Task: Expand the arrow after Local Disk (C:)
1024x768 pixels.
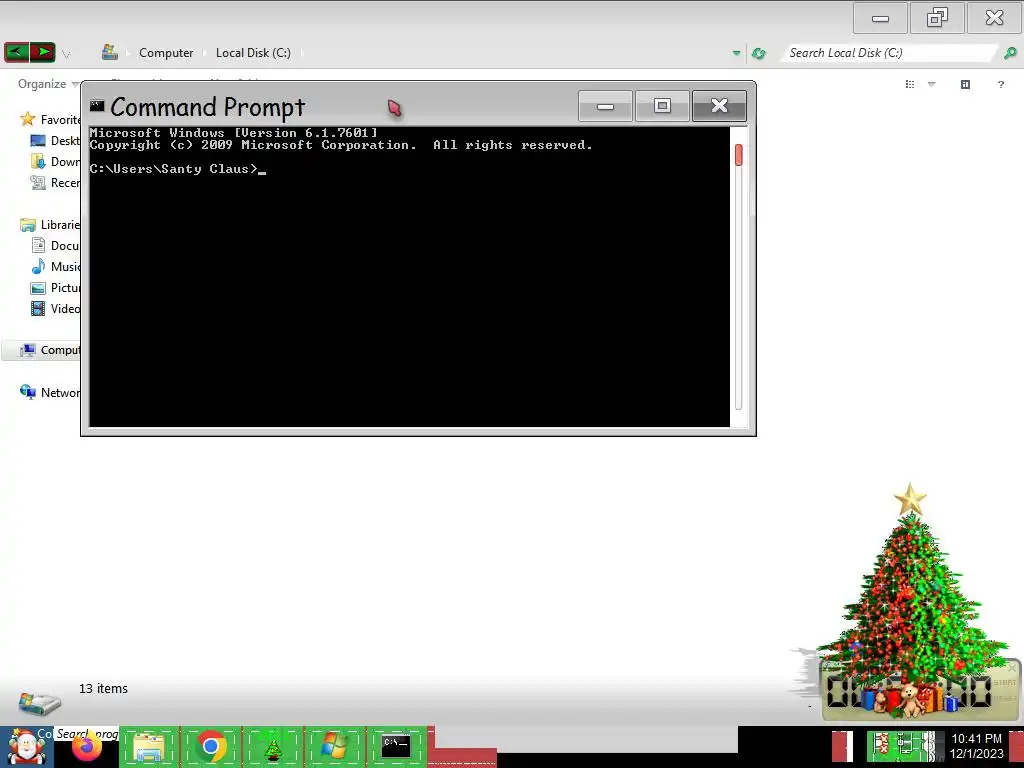Action: click(302, 53)
